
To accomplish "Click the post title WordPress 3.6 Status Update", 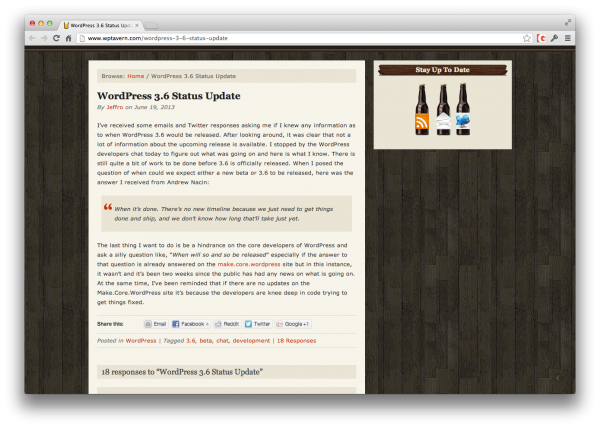I will (169, 96).
